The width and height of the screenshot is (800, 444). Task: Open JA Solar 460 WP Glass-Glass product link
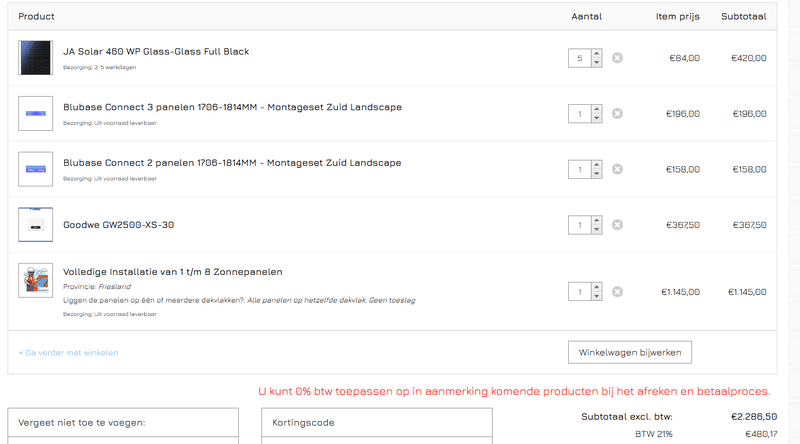pos(156,52)
